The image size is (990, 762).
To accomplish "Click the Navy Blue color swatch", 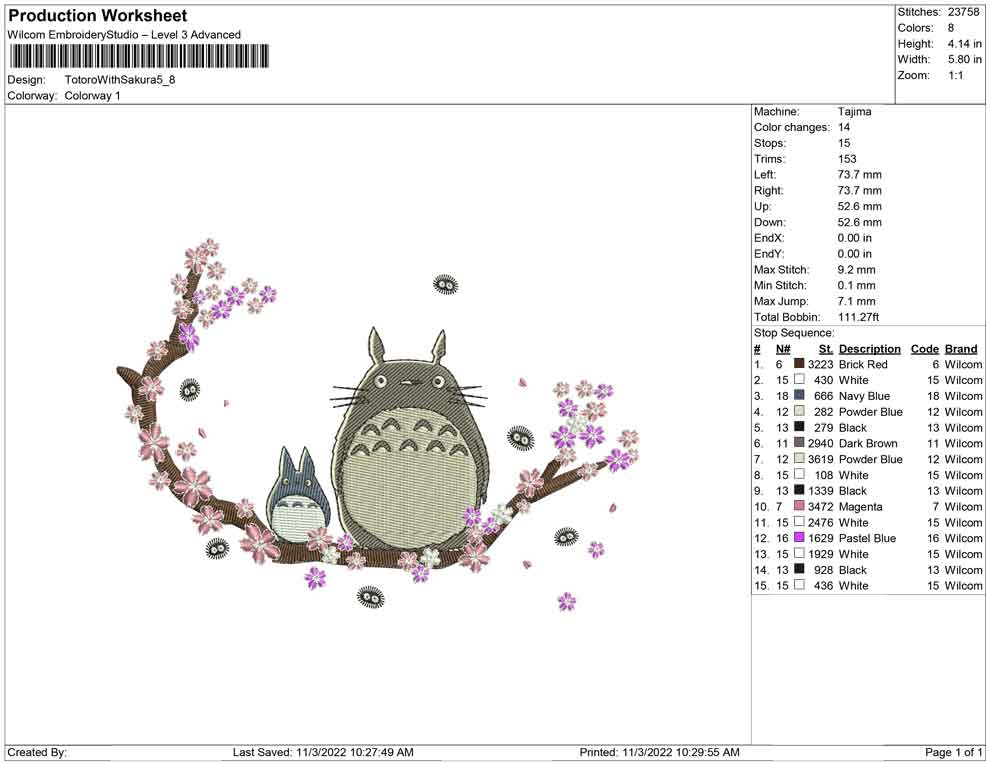I will click(799, 395).
